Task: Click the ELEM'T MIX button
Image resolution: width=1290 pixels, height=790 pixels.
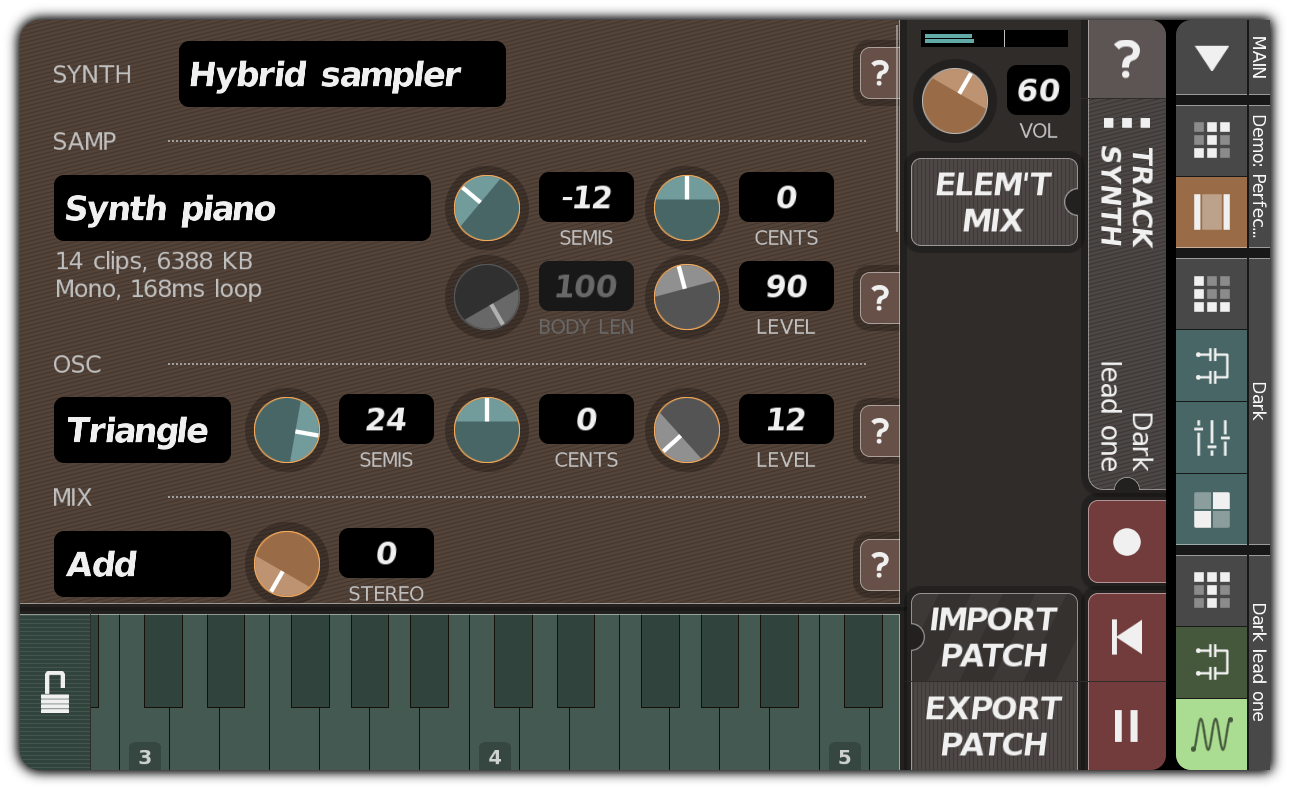Action: pyautogui.click(x=993, y=201)
